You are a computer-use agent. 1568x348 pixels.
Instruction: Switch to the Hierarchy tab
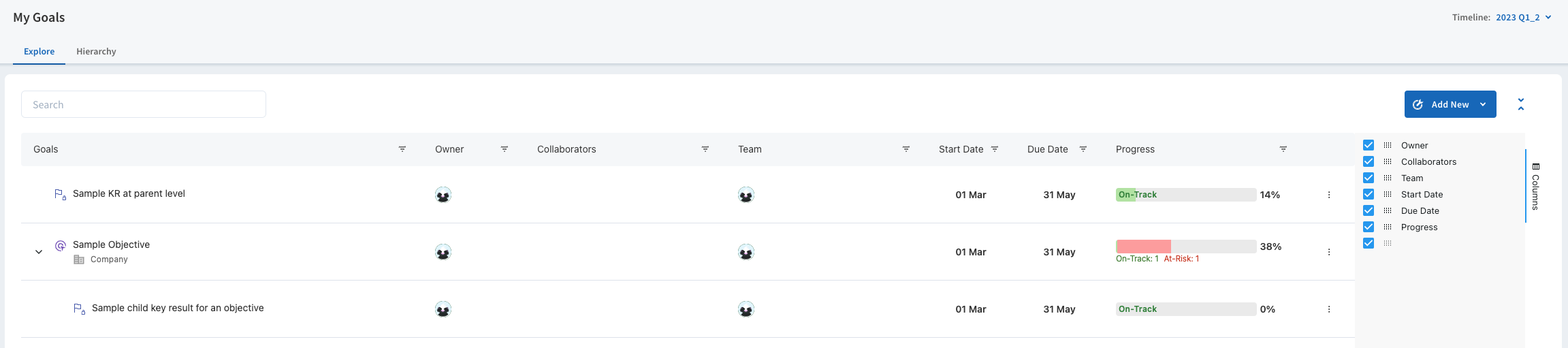(x=96, y=52)
